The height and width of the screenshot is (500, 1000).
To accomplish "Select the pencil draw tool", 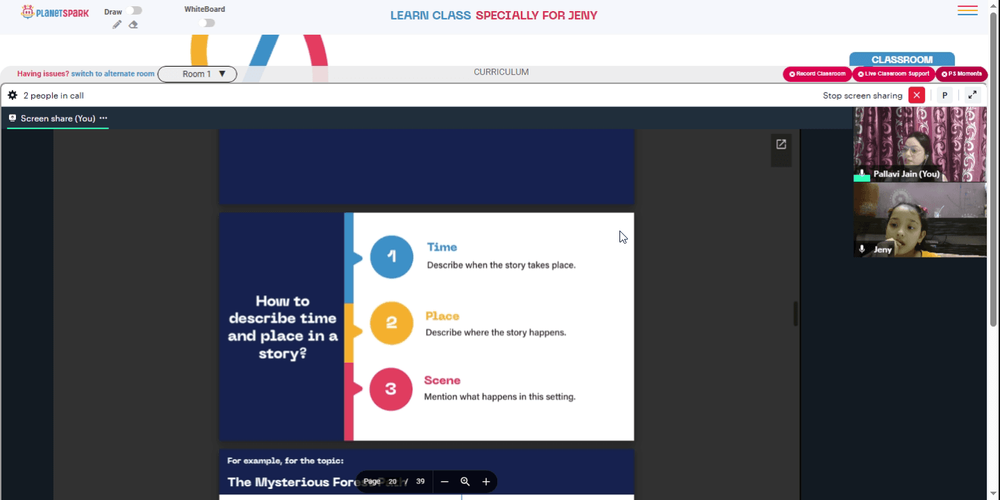I will [x=117, y=24].
